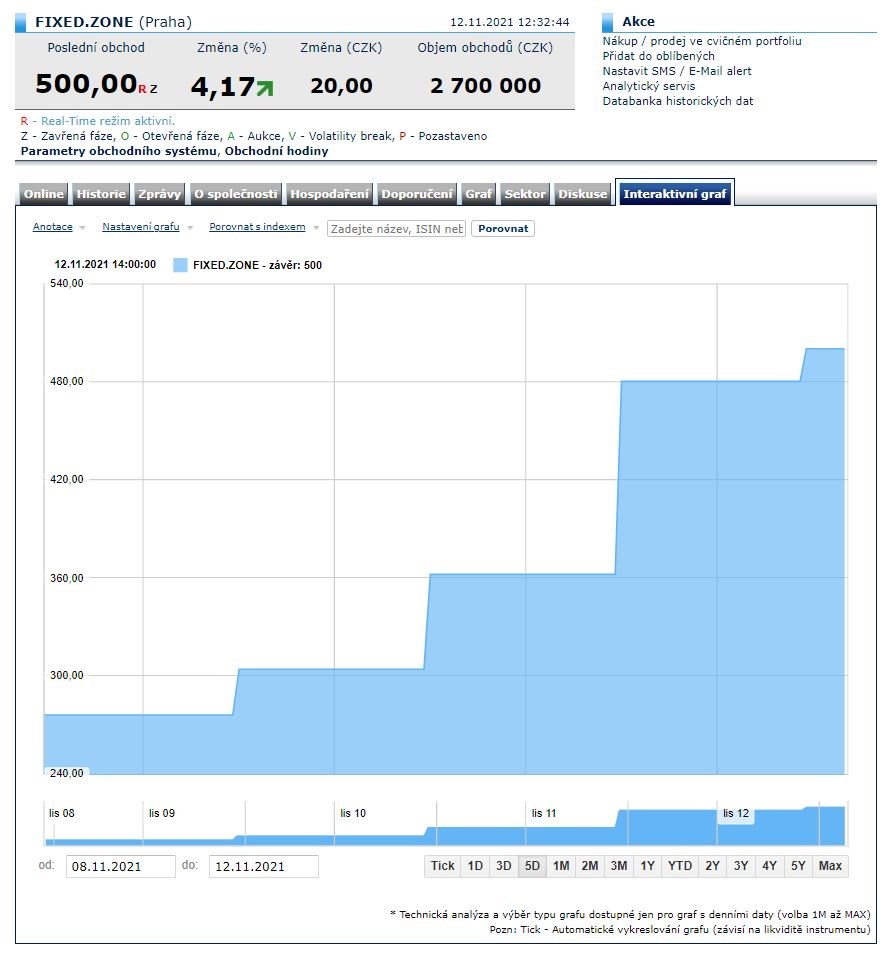Click the lis 12 navigator timeline marker
This screenshot has width=895, height=957.
735,814
